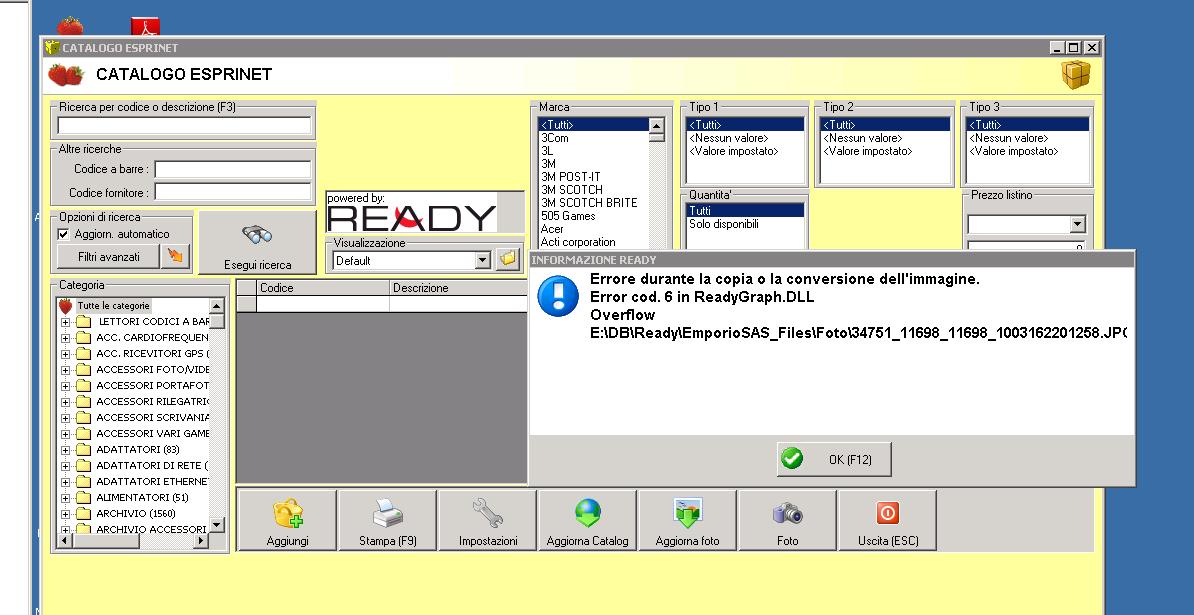Click the yellow cube icon in header
This screenshot has width=1194, height=615.
point(1076,75)
